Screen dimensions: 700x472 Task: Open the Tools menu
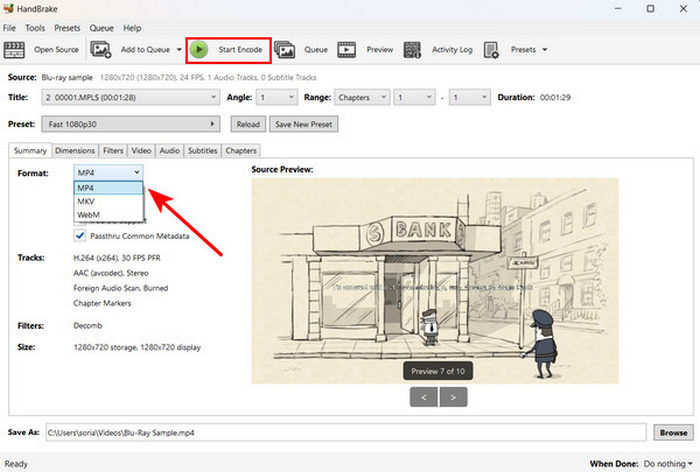coord(35,28)
